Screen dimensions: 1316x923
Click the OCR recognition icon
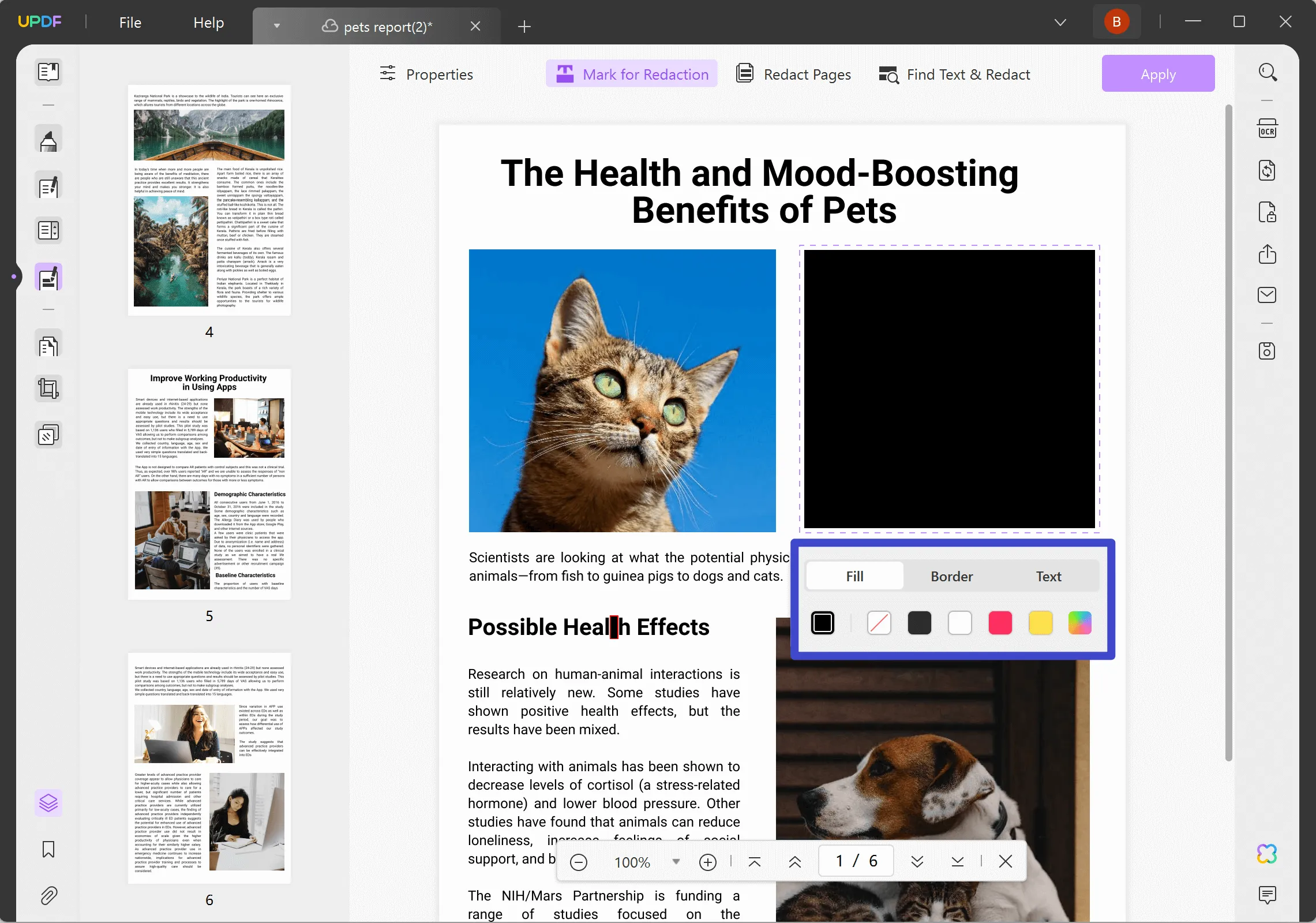[1267, 127]
